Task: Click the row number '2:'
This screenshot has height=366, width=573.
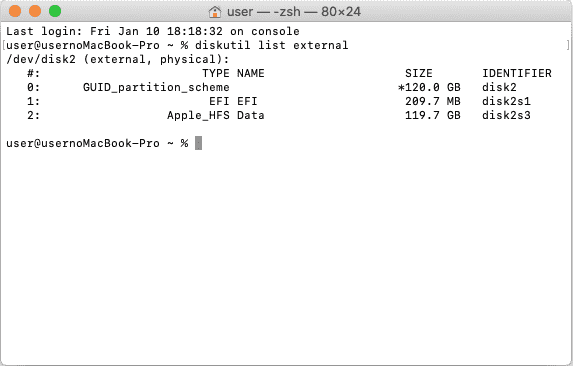Action: click(34, 115)
